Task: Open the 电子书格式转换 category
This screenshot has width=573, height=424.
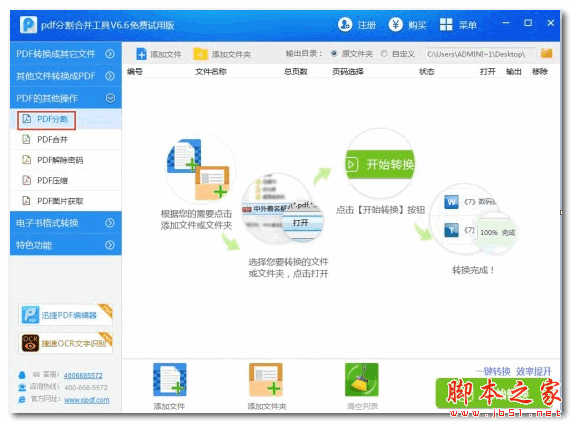Action: 66,223
